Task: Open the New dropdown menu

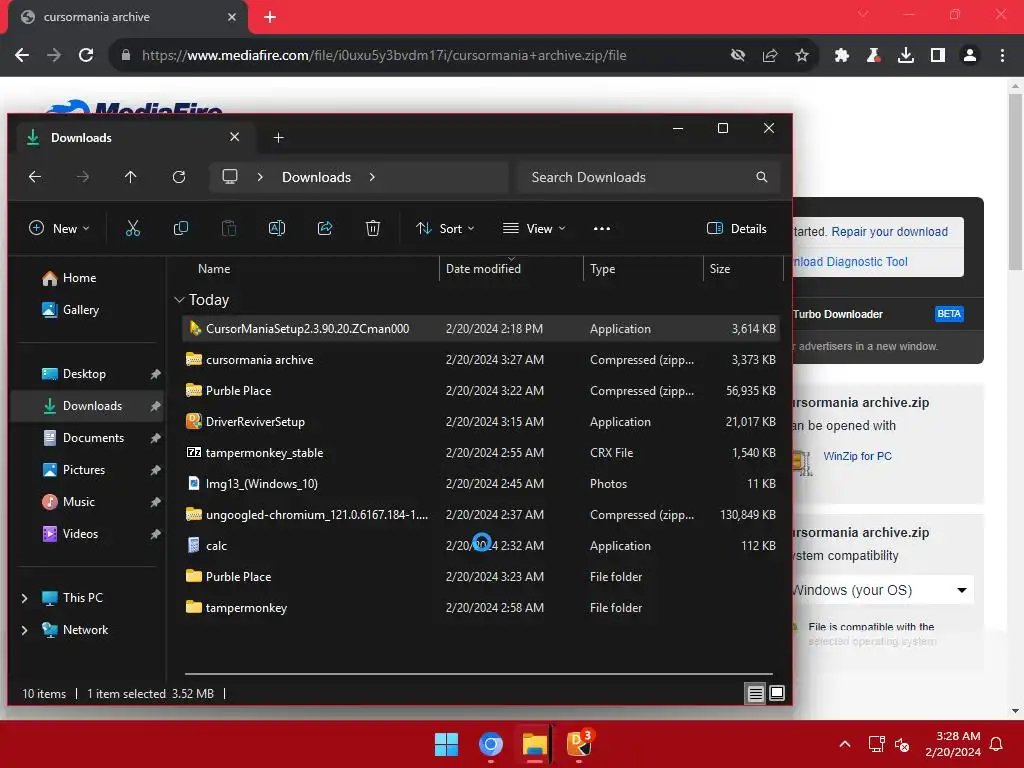Action: click(59, 229)
